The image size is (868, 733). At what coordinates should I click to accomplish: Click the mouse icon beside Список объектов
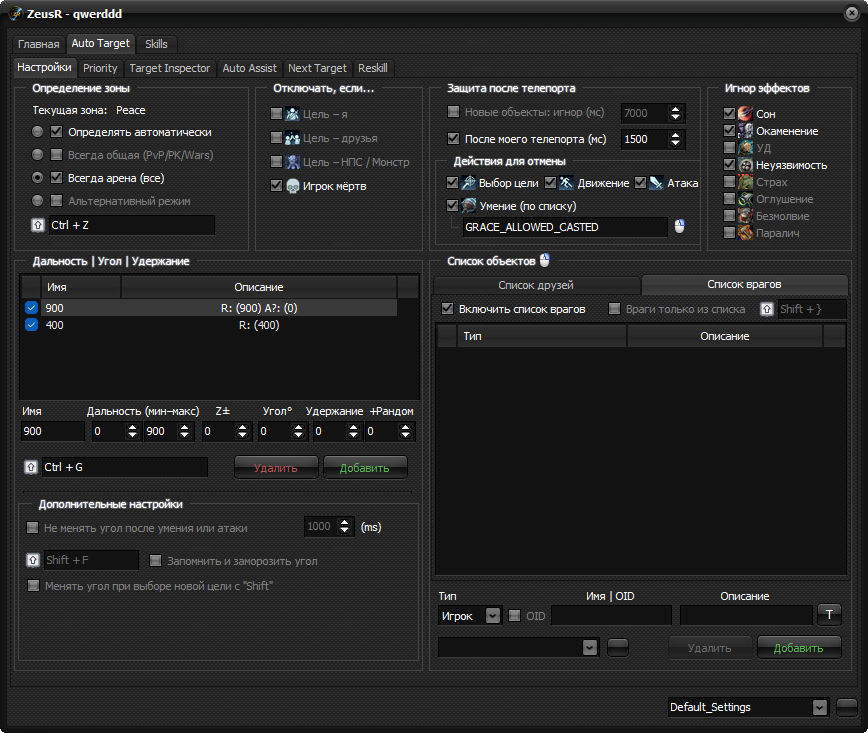tap(545, 260)
